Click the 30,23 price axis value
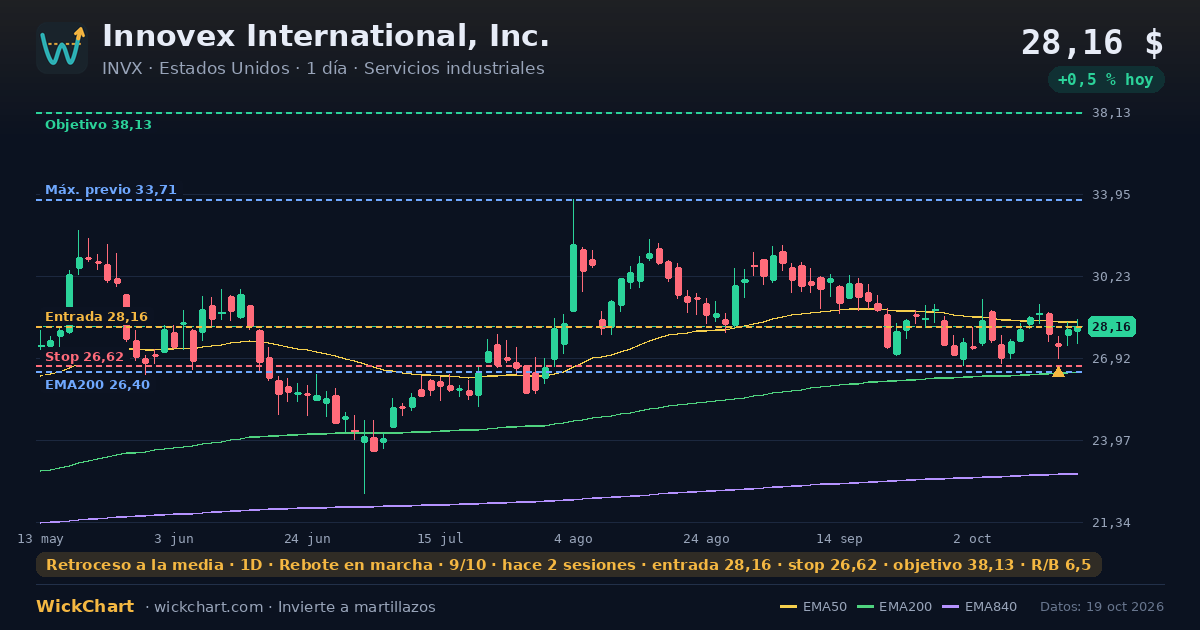 tap(1111, 277)
